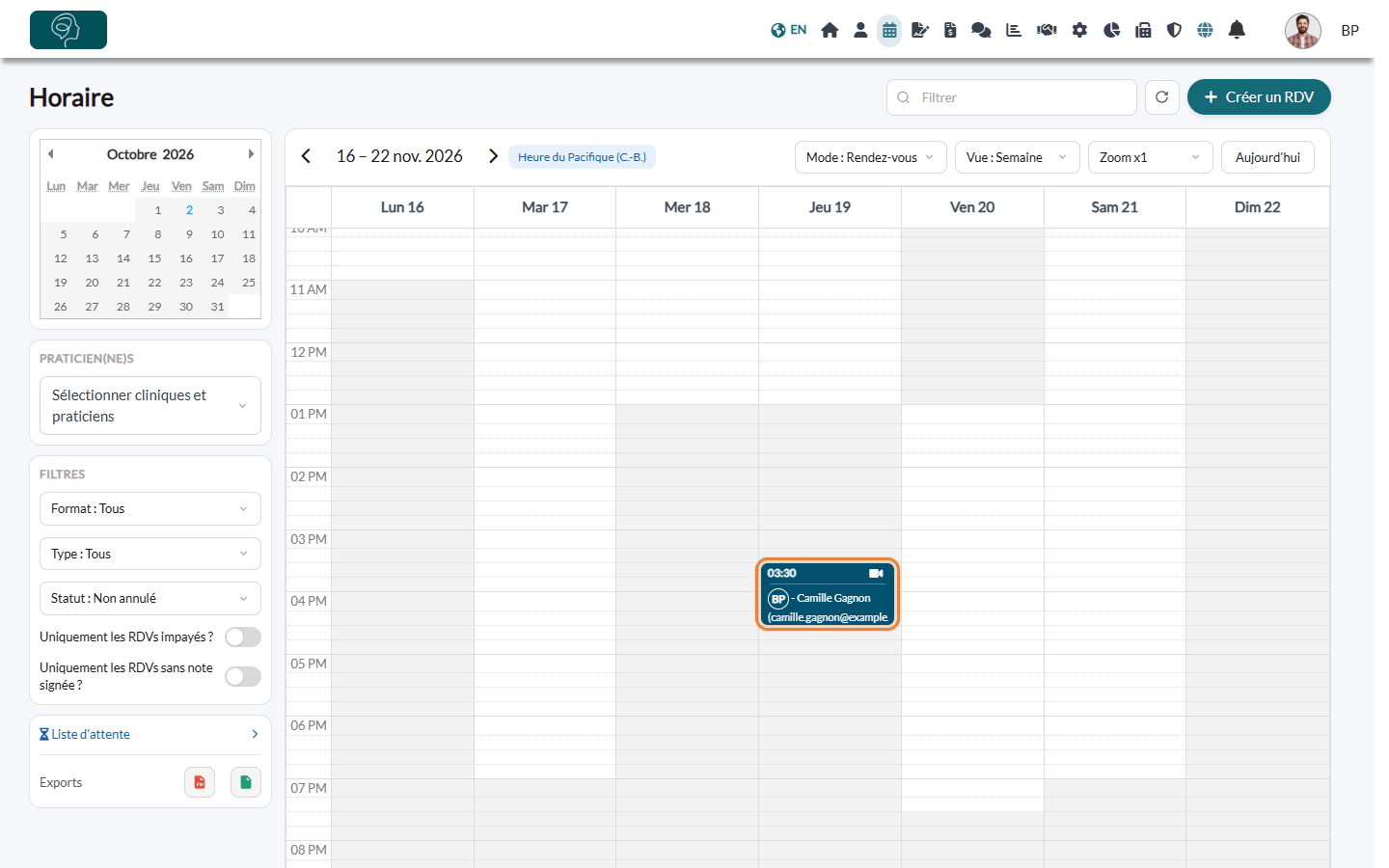Open the notes pencil icon in navigation
The width and height of the screenshot is (1389, 868).
[920, 30]
